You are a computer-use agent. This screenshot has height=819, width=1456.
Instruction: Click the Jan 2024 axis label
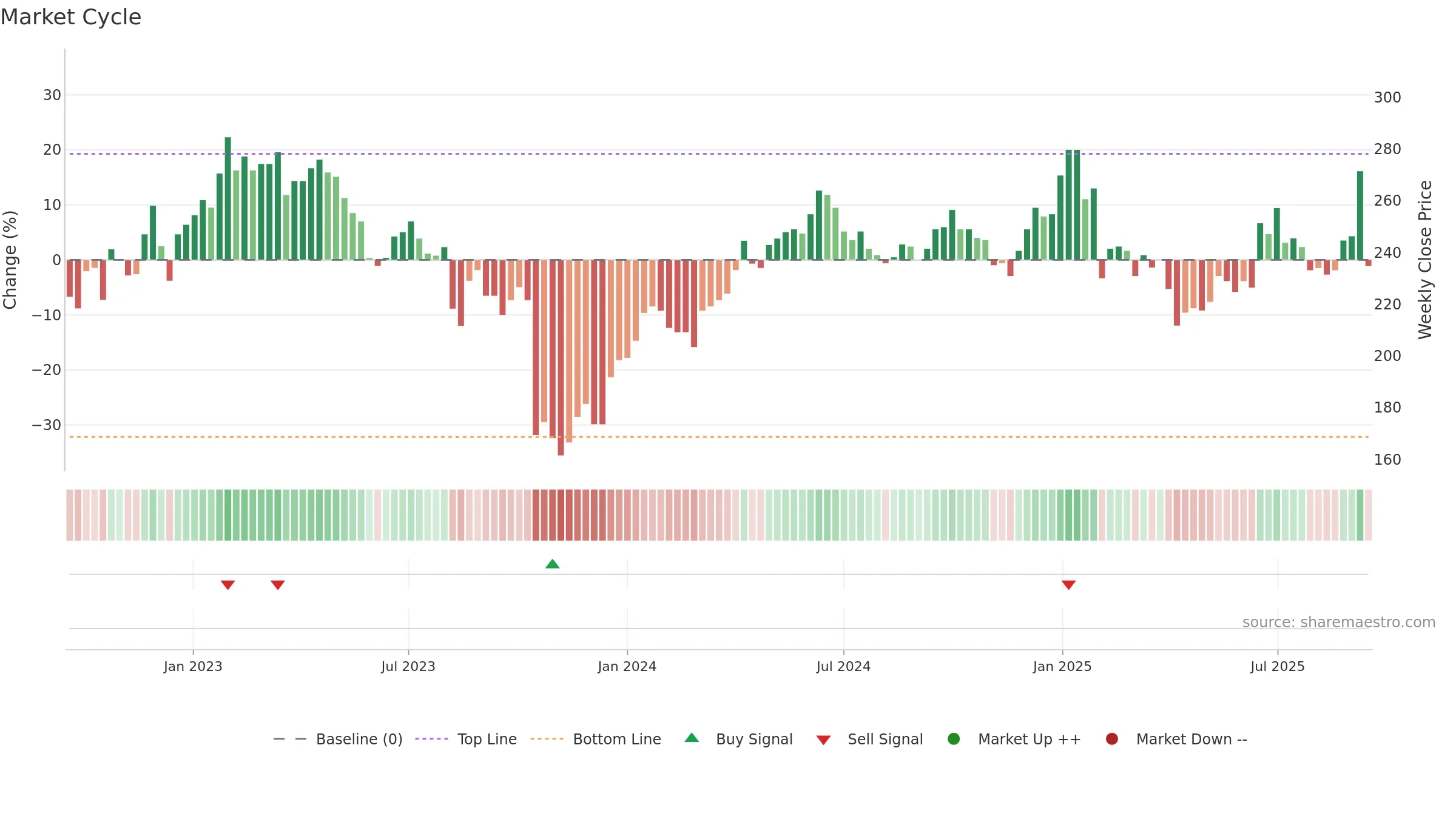(x=627, y=666)
